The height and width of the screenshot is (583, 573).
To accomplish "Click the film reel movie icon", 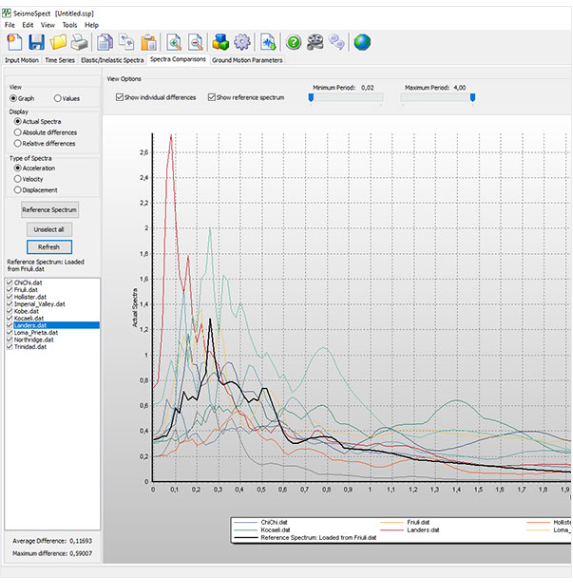I will [x=315, y=42].
